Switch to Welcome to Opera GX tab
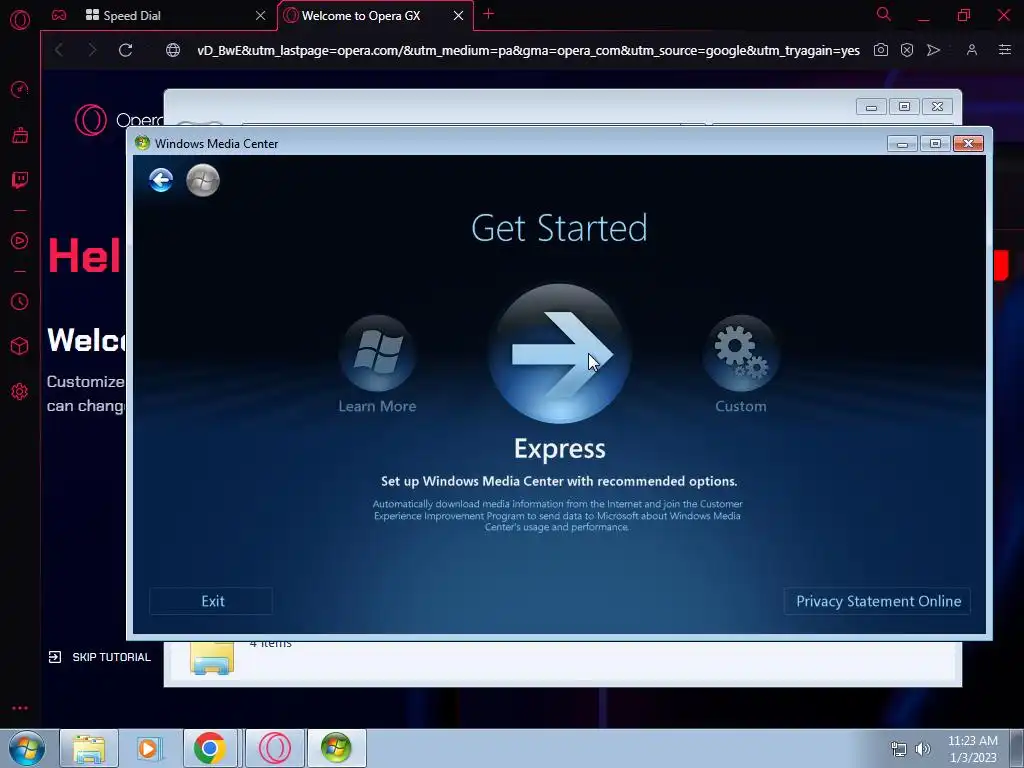 coord(374,15)
